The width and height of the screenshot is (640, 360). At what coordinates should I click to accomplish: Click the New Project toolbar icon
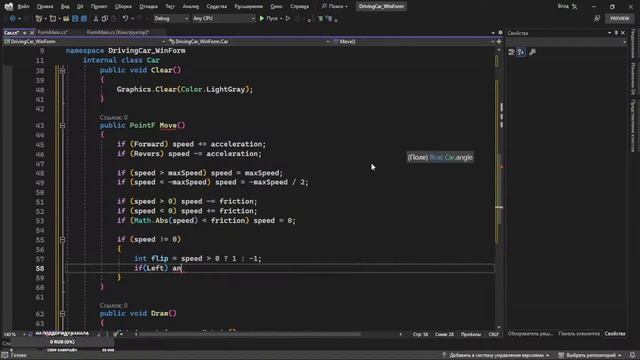point(38,18)
